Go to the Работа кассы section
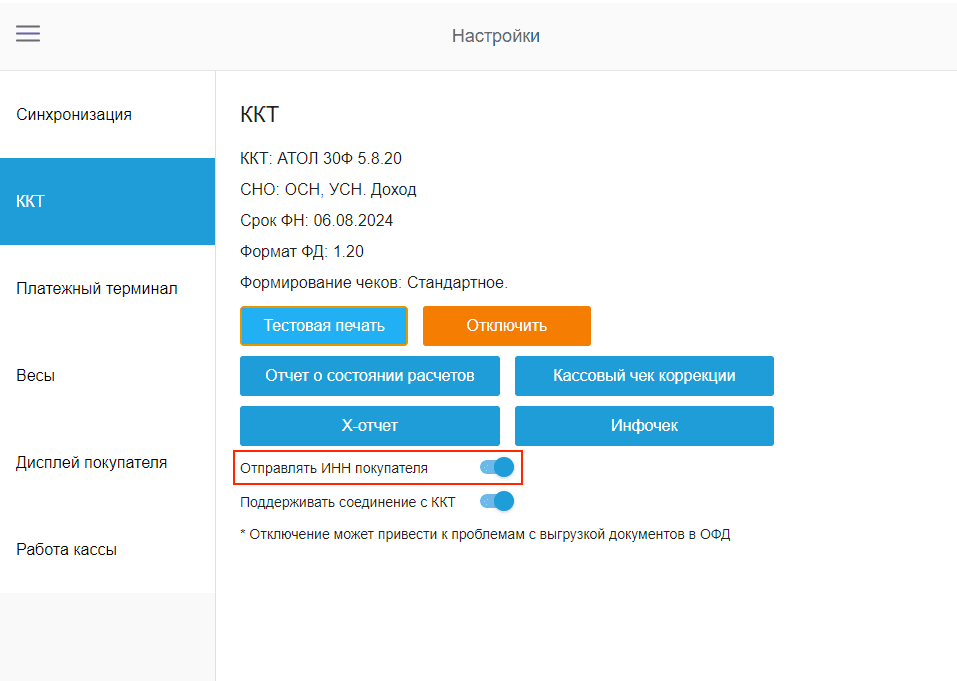957x681 pixels. (66, 549)
